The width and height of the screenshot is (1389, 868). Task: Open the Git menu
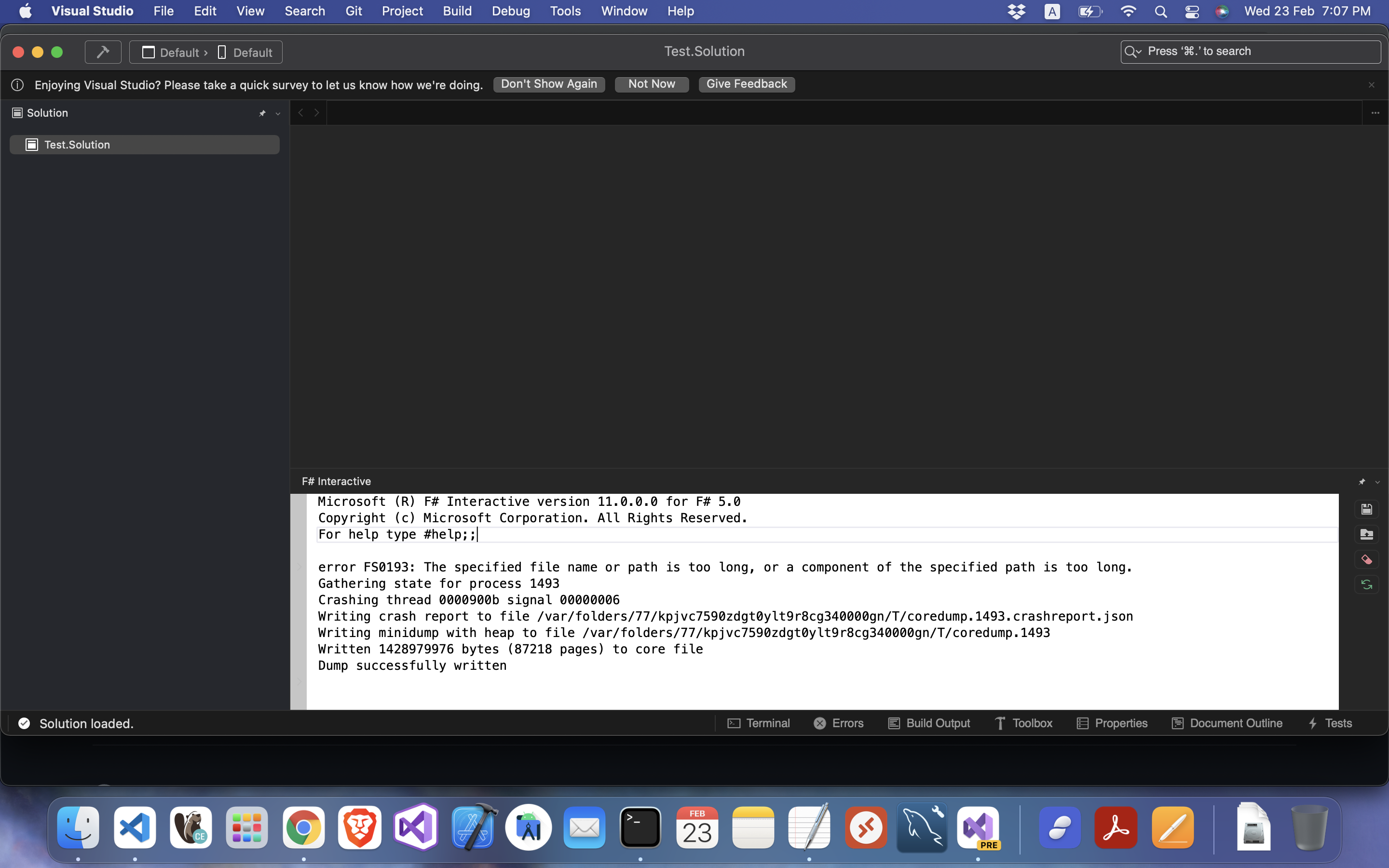pyautogui.click(x=354, y=11)
